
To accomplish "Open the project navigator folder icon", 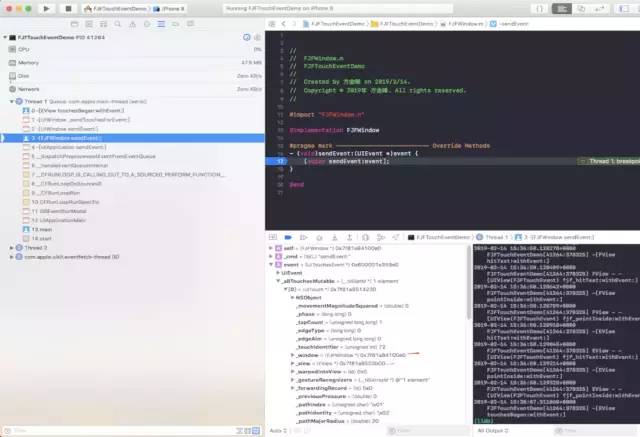I will click(x=74, y=24).
